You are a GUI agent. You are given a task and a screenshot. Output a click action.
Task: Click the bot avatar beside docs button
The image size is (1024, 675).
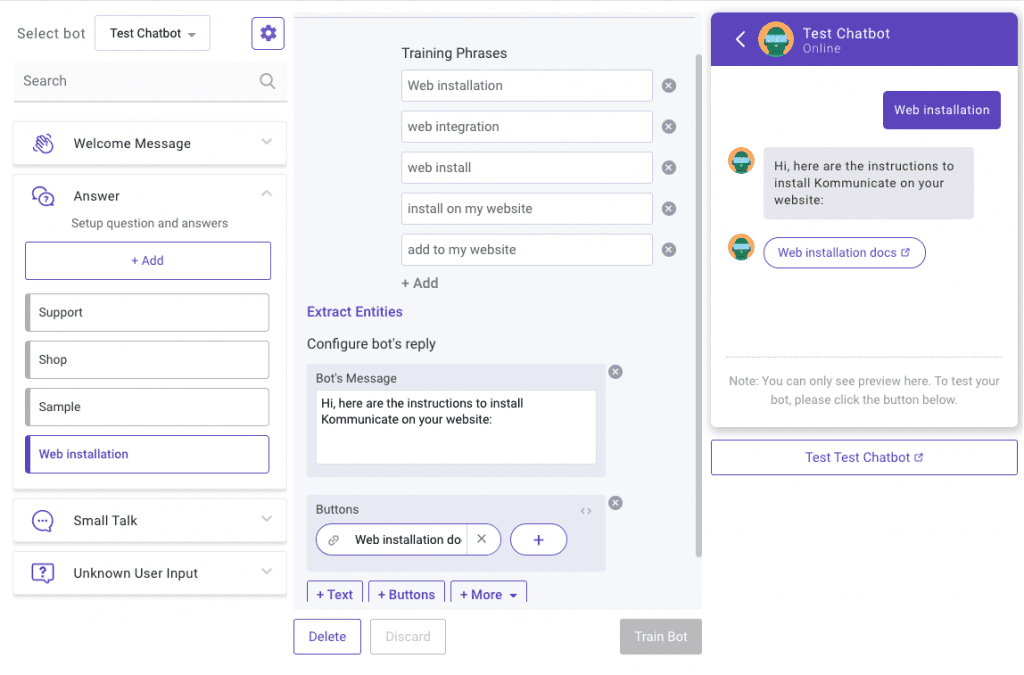click(741, 247)
